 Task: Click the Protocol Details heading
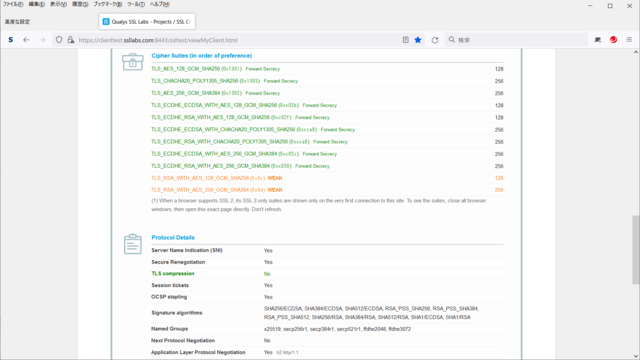coord(173,238)
